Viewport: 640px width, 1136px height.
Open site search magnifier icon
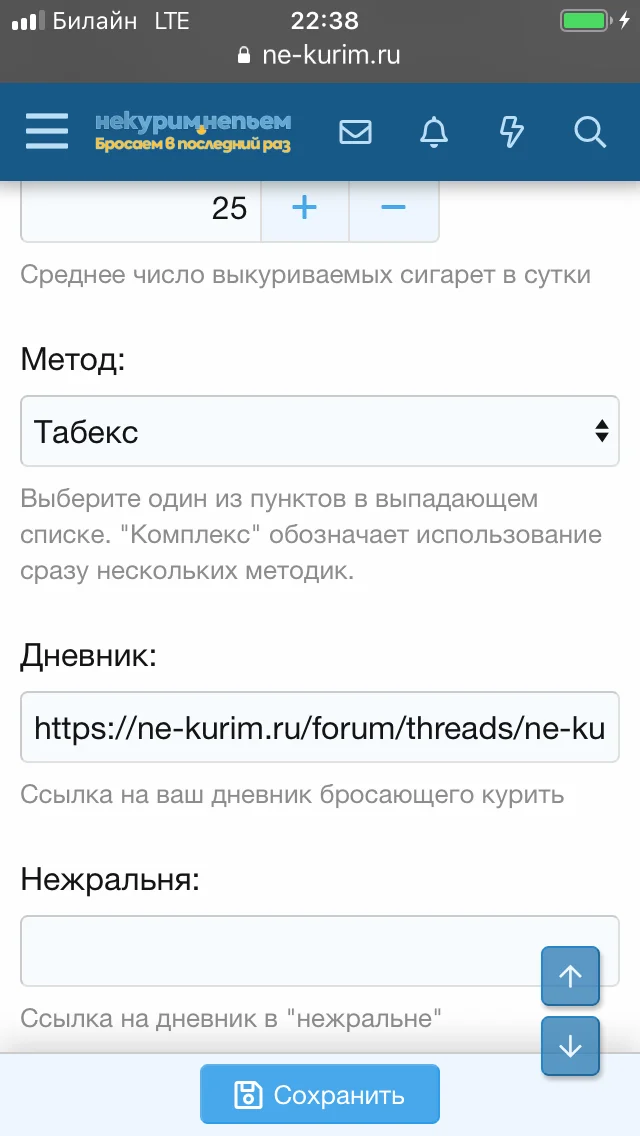(x=590, y=132)
